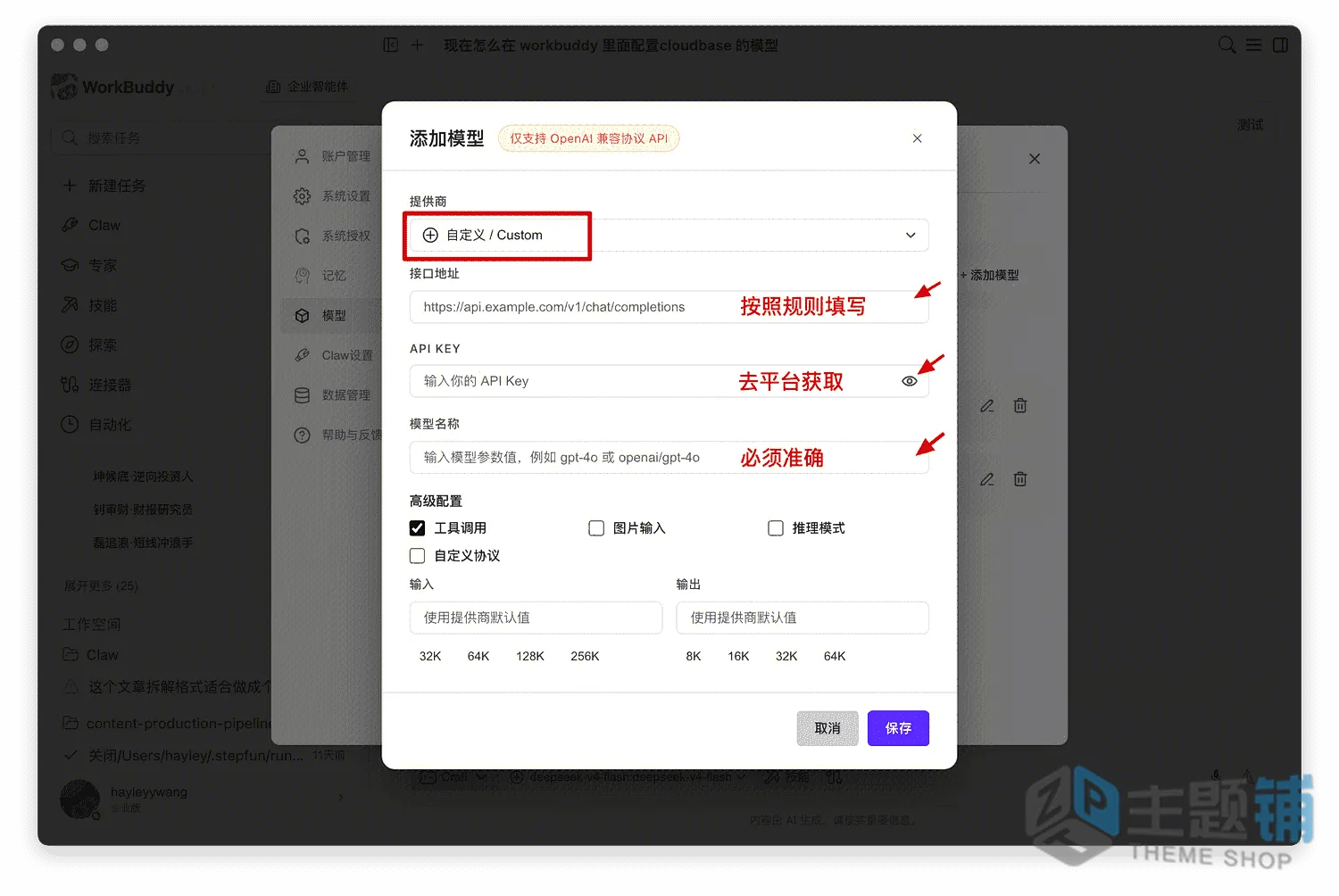Close the 添加模型 dialog
Viewport: 1339px width, 896px height.
pos(917,138)
